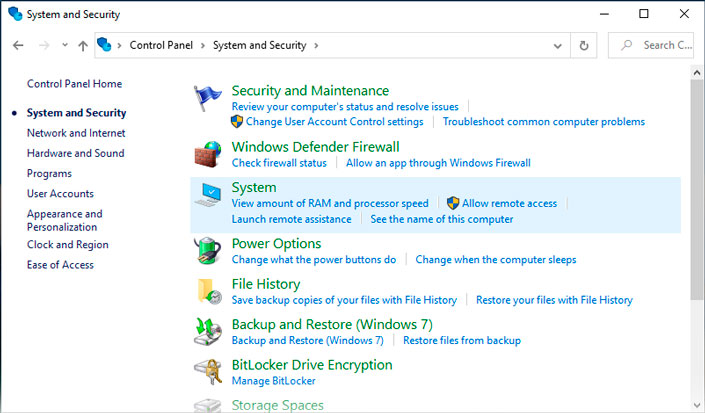Open Windows Defender Firewall heading
This screenshot has height=413, width=705.
[316, 147]
